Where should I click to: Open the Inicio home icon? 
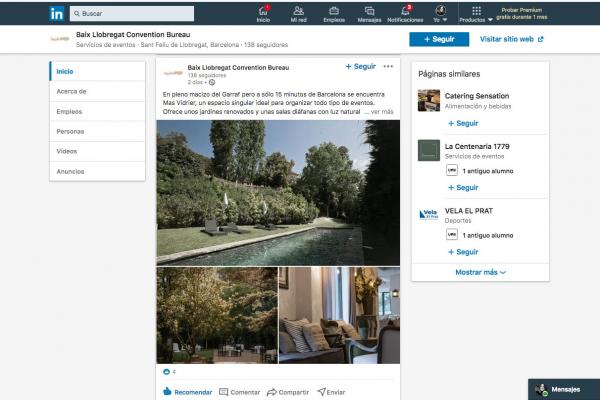click(263, 13)
